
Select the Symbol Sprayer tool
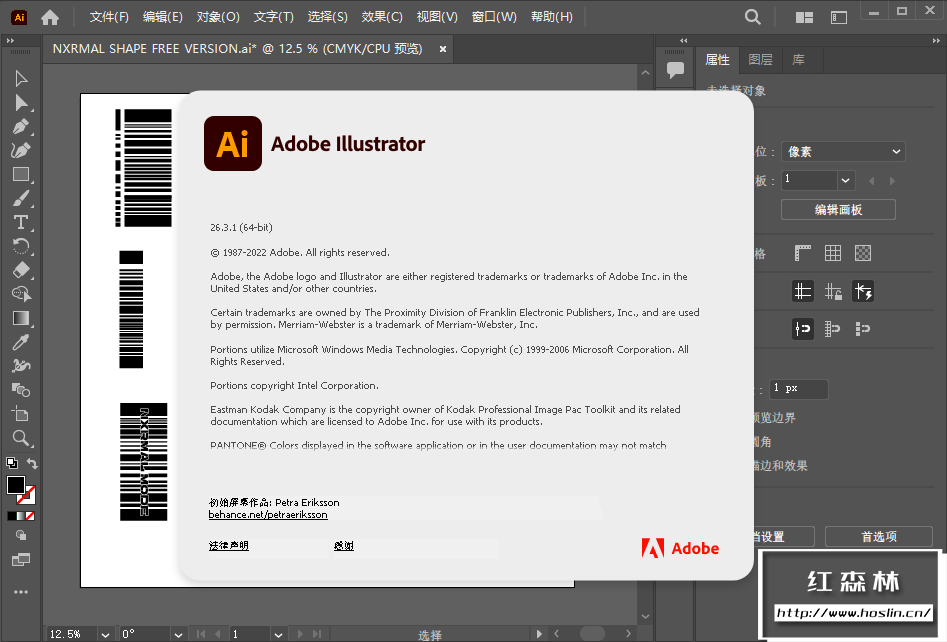coord(21,365)
